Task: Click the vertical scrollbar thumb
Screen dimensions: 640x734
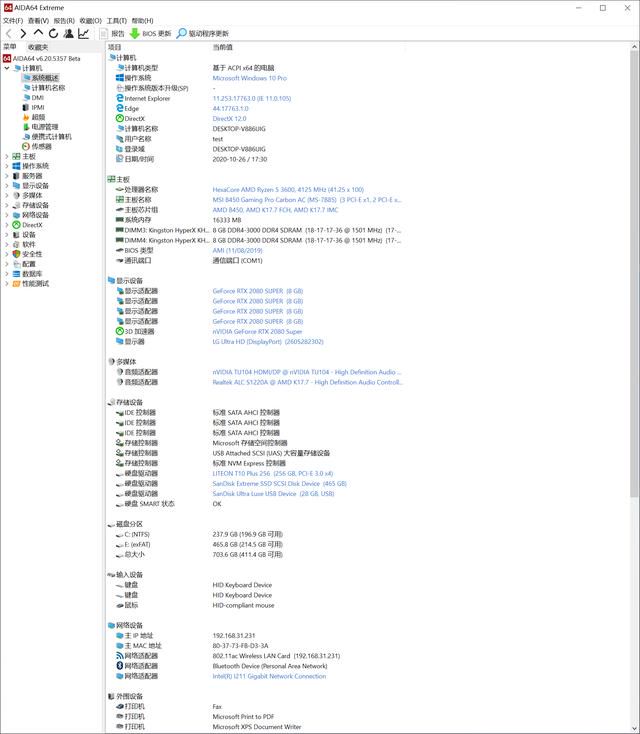Action: (634, 274)
